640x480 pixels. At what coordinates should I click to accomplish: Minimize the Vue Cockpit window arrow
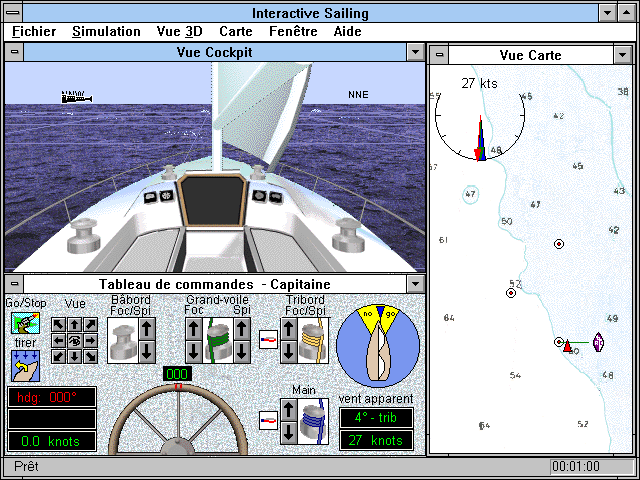pyautogui.click(x=416, y=52)
